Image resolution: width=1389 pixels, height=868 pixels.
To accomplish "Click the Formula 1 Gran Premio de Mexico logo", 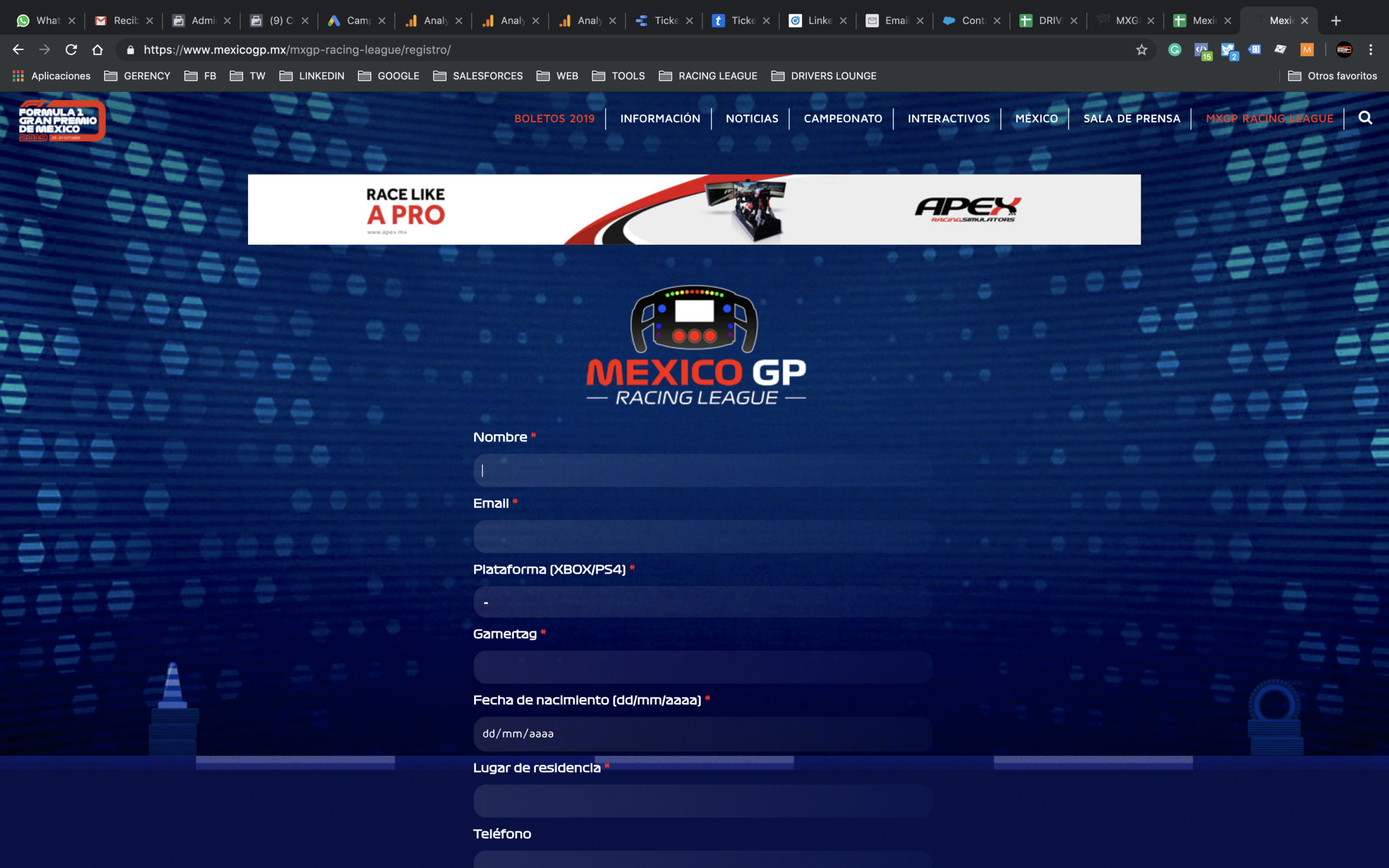I will pyautogui.click(x=62, y=120).
